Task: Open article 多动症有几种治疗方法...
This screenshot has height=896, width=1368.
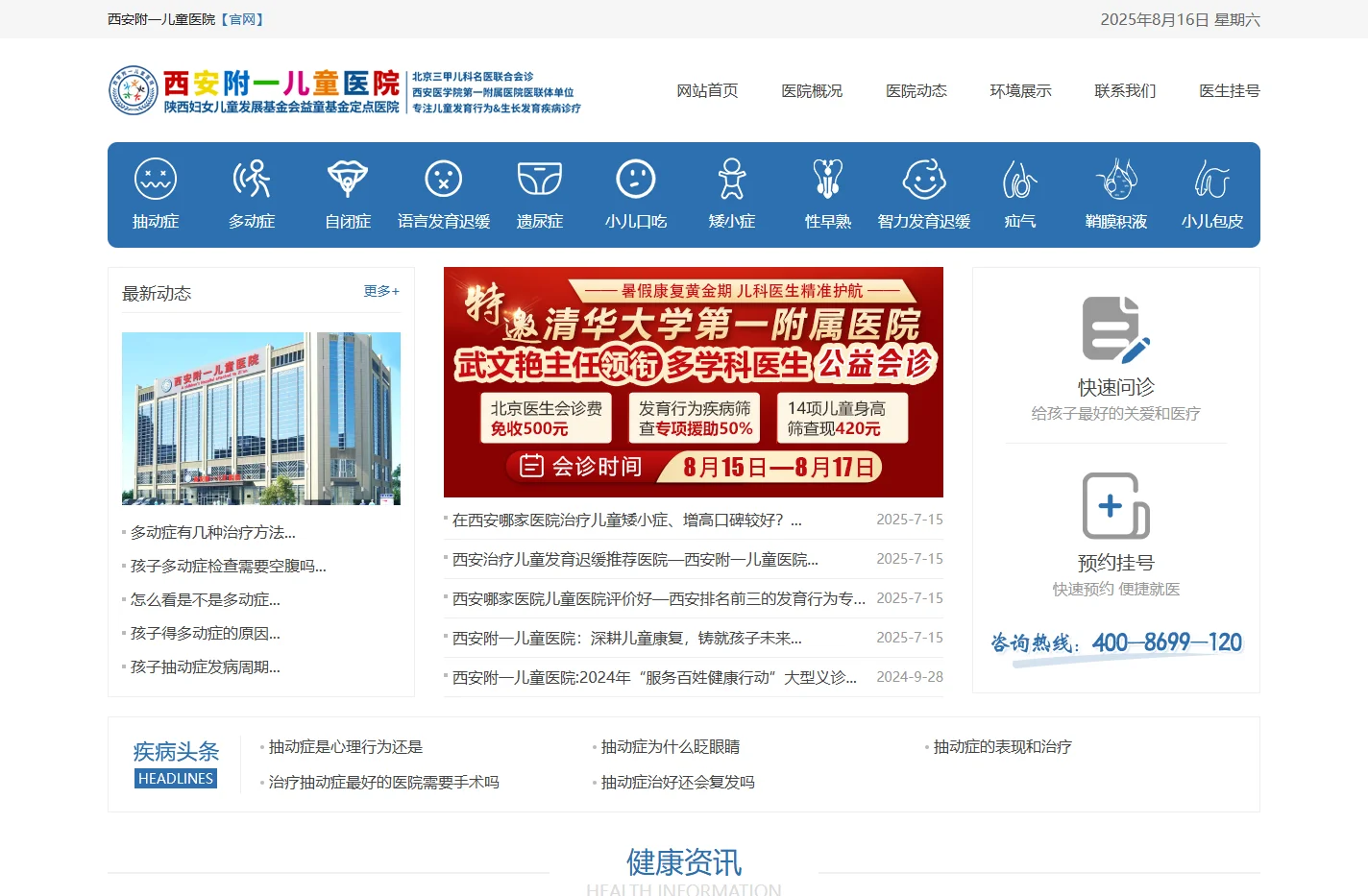Action: click(x=212, y=532)
